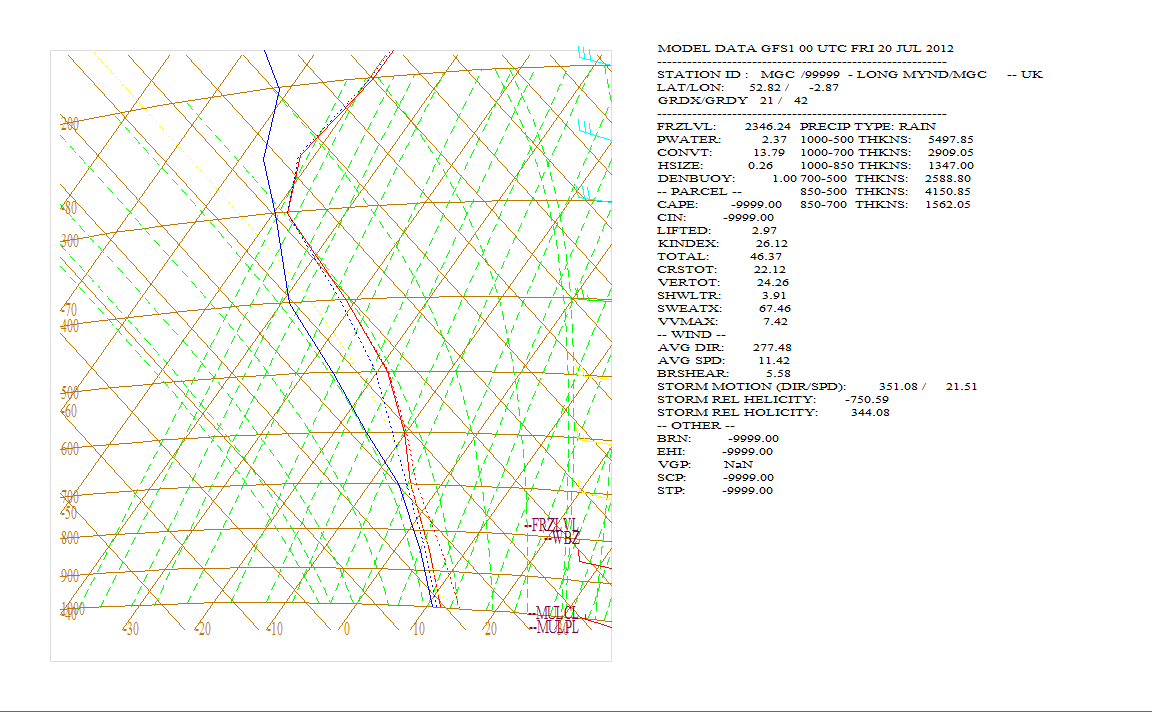Click the '-- OTHER --' section heading
Viewport: 1152px width, 712px height.
696,425
